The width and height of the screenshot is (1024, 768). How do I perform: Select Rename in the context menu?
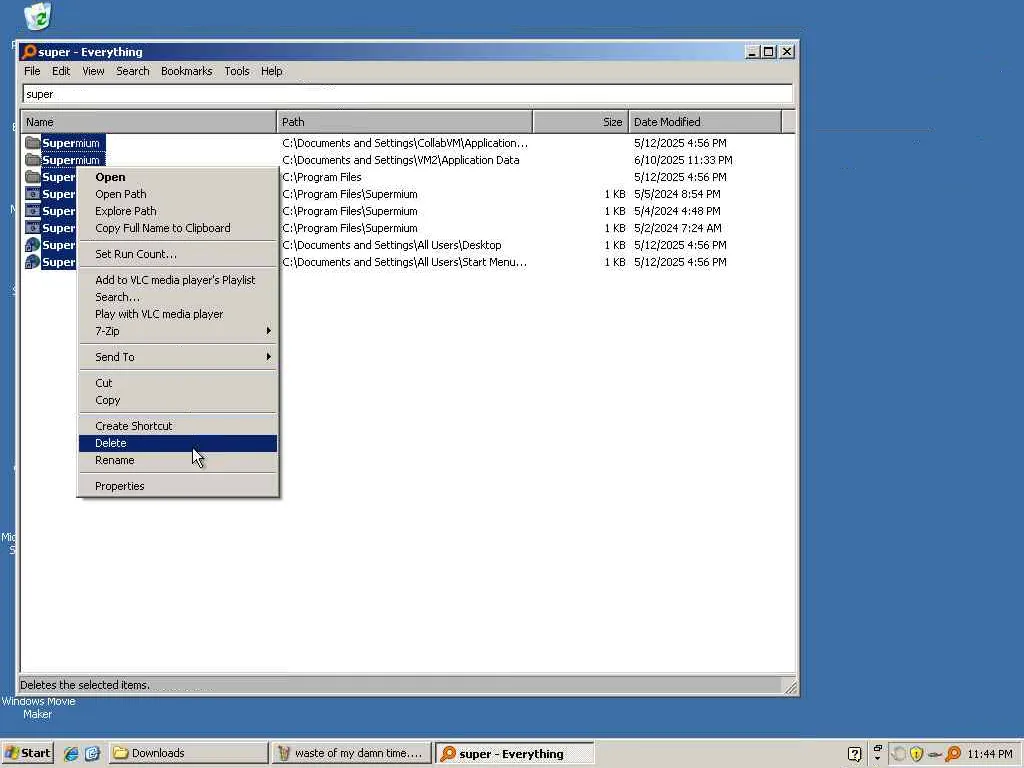click(x=178, y=460)
